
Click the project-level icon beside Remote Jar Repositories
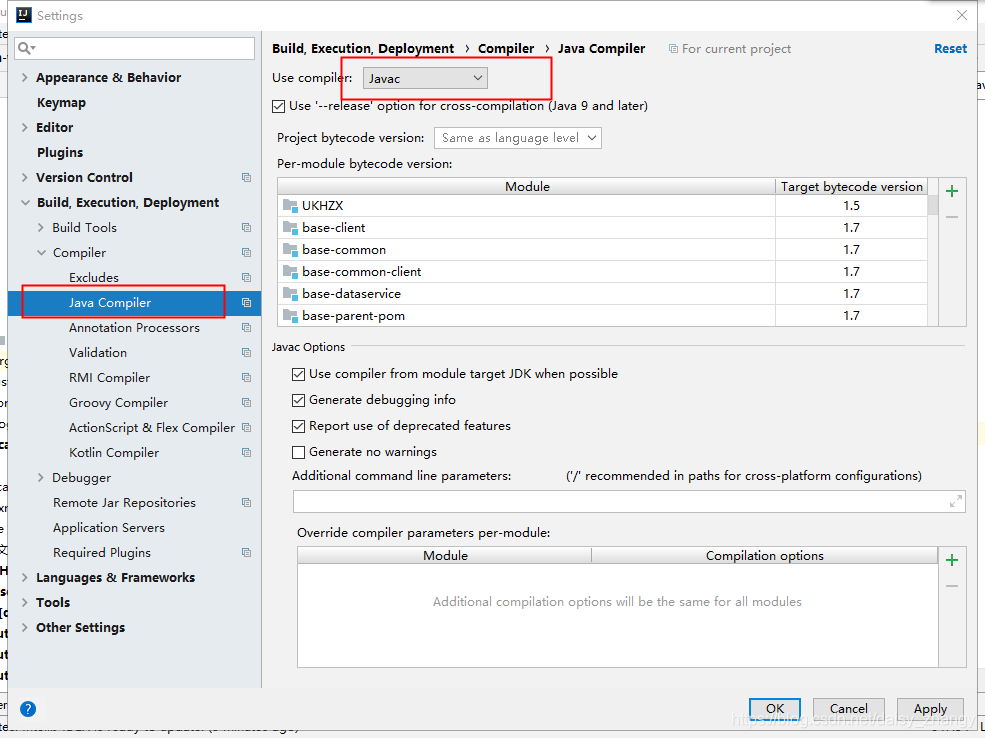pos(246,502)
